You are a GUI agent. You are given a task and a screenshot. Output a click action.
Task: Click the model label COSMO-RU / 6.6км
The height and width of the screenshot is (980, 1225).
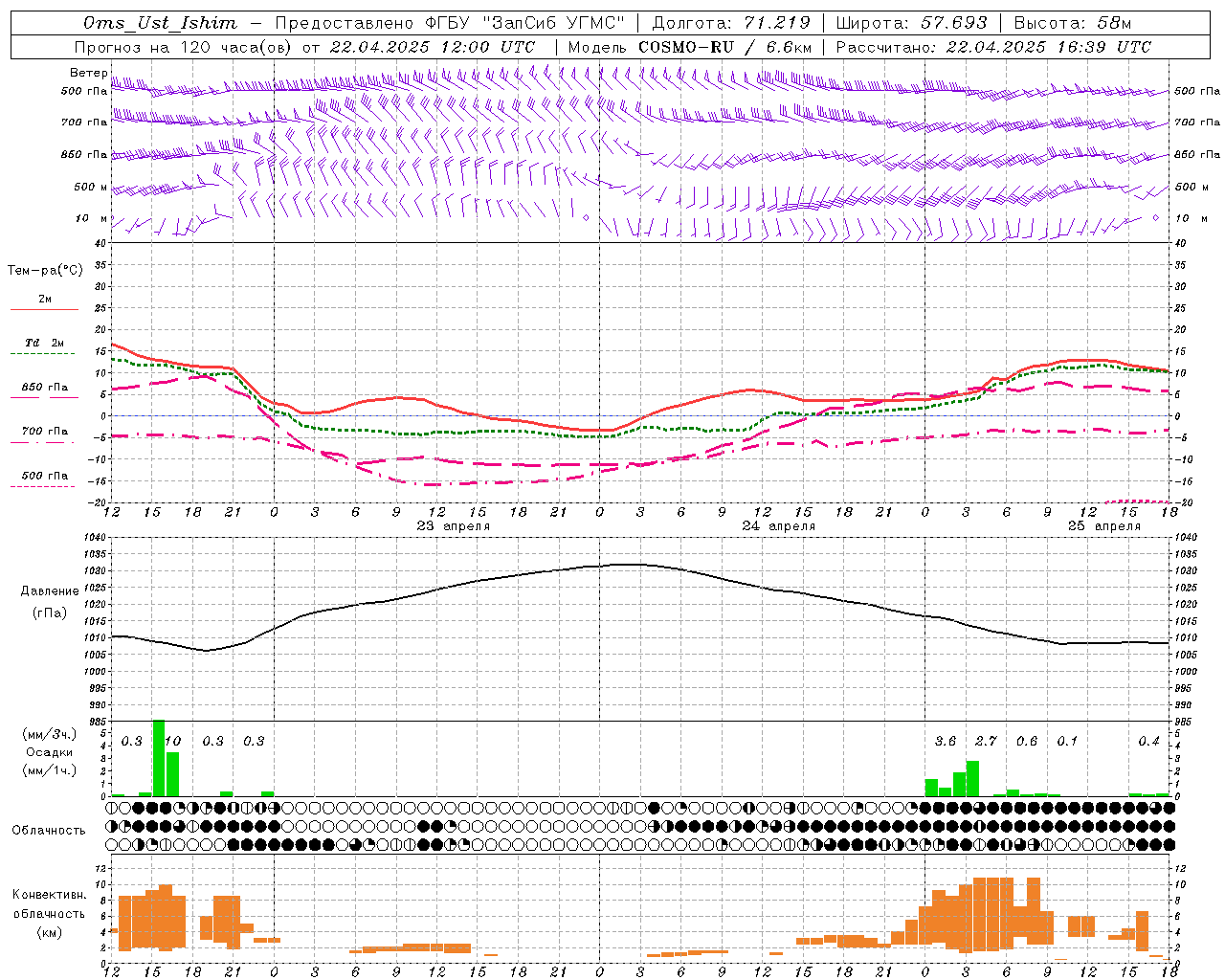(x=725, y=47)
